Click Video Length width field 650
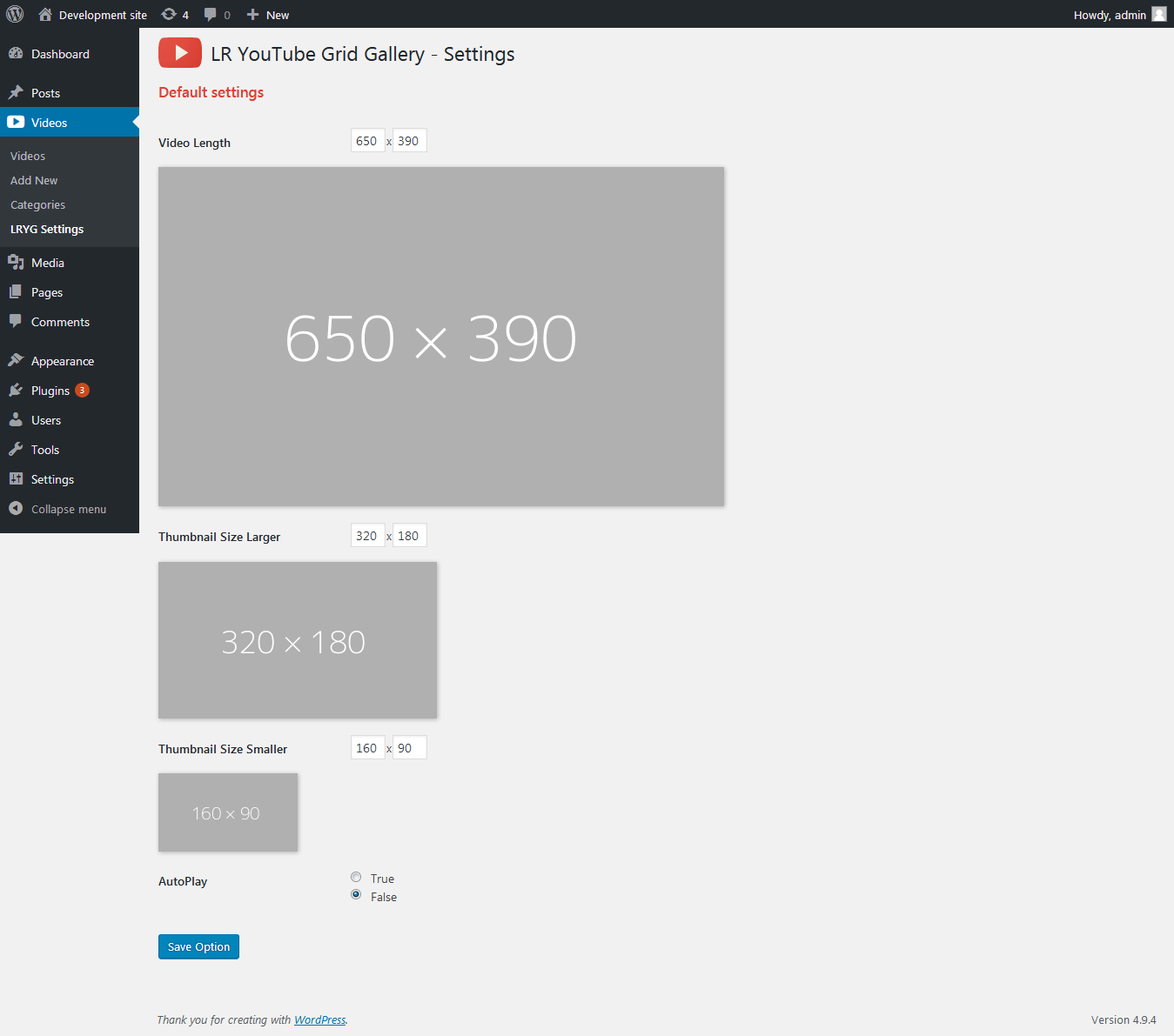Screen dimensions: 1174x1036 (x=368, y=141)
